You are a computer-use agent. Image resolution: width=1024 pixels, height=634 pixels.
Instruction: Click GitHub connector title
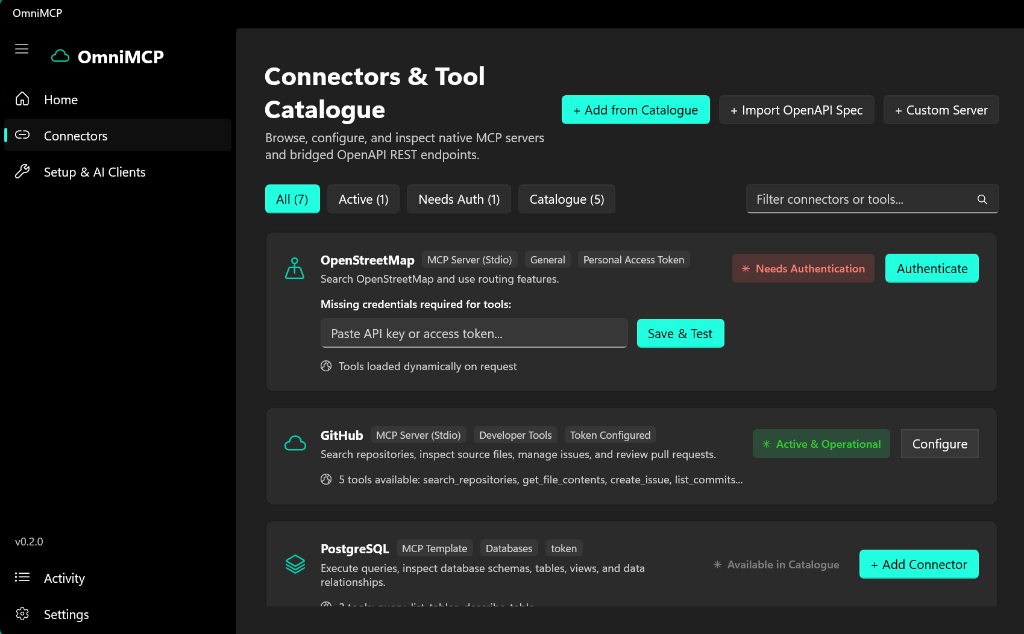(342, 436)
